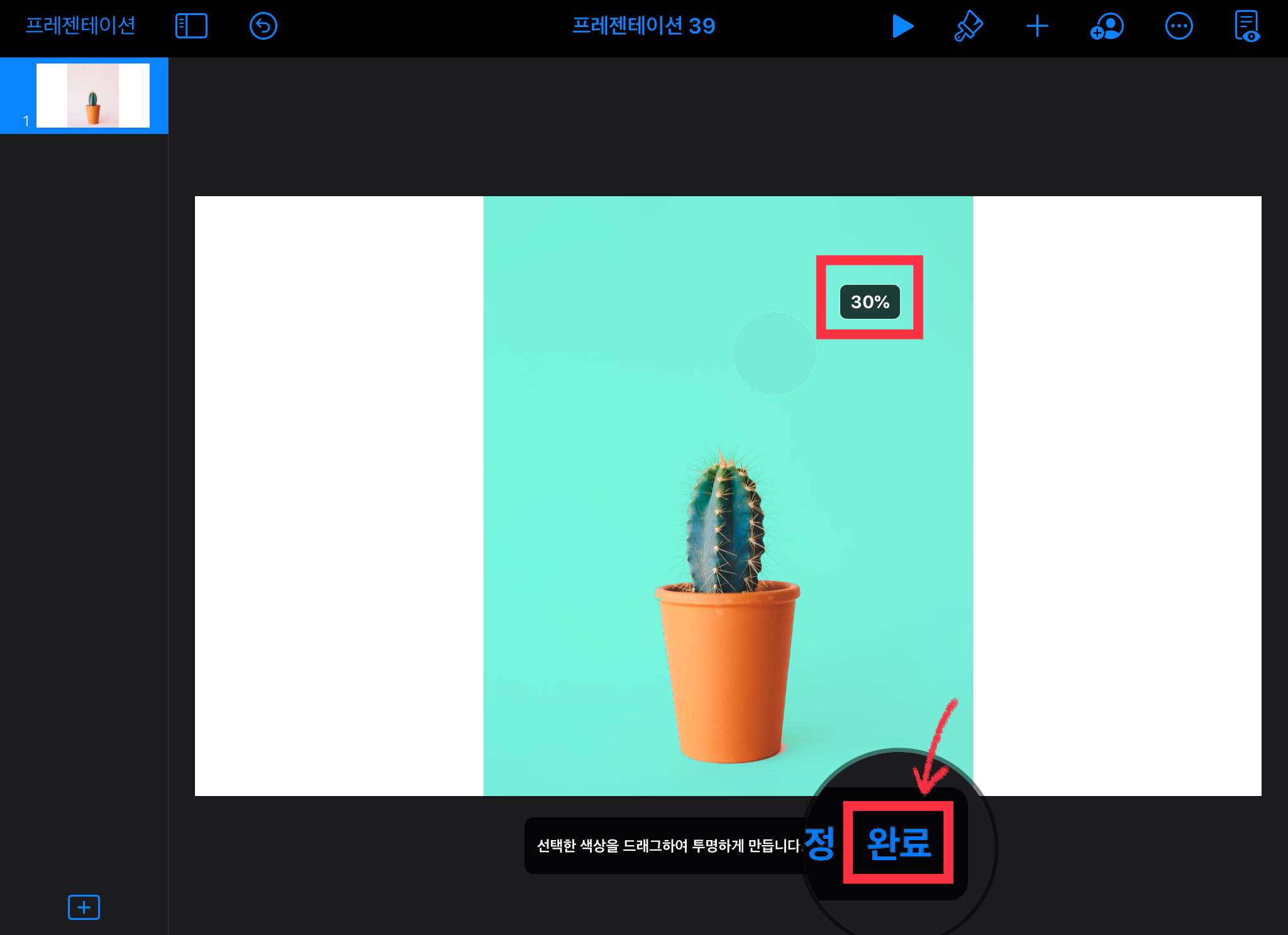
Task: Toggle the reading view document icon
Action: point(1246,26)
